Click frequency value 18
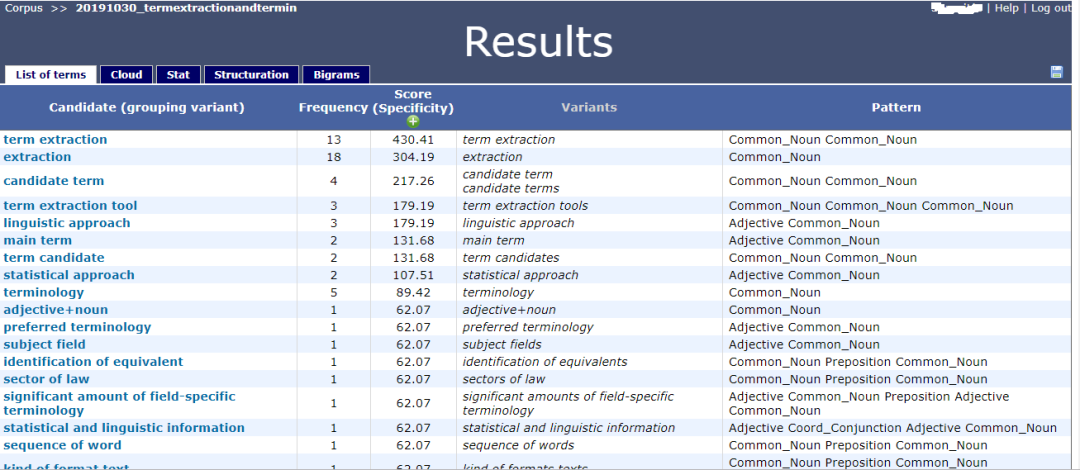 pyautogui.click(x=333, y=156)
